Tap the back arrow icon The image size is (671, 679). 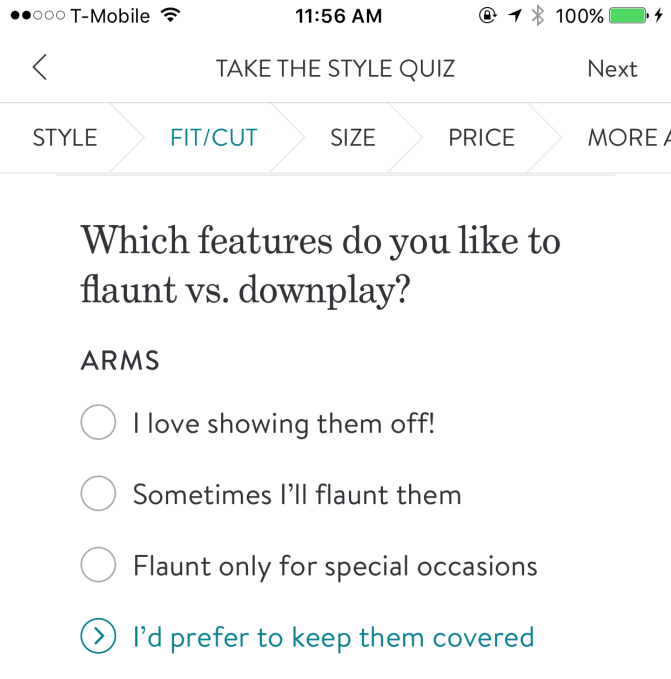39,68
